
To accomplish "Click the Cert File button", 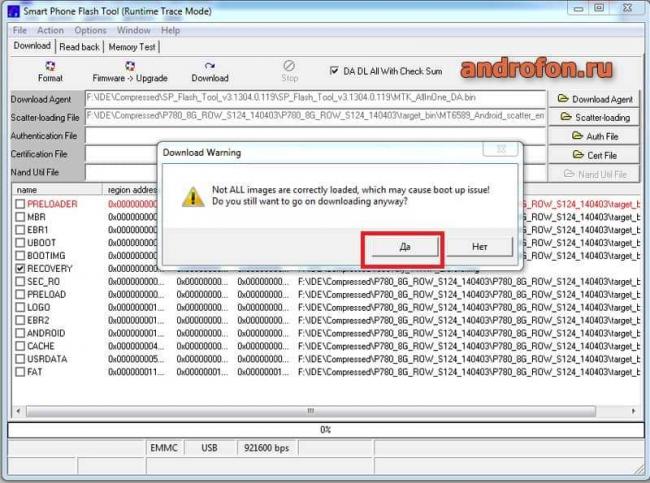I will (595, 155).
